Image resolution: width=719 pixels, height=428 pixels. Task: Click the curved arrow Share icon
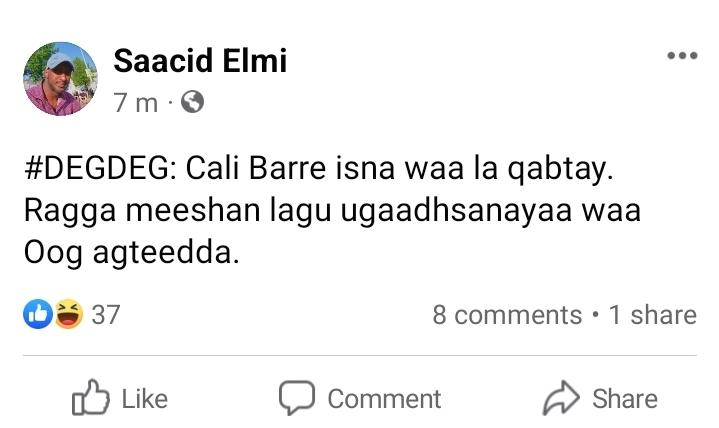click(x=561, y=398)
